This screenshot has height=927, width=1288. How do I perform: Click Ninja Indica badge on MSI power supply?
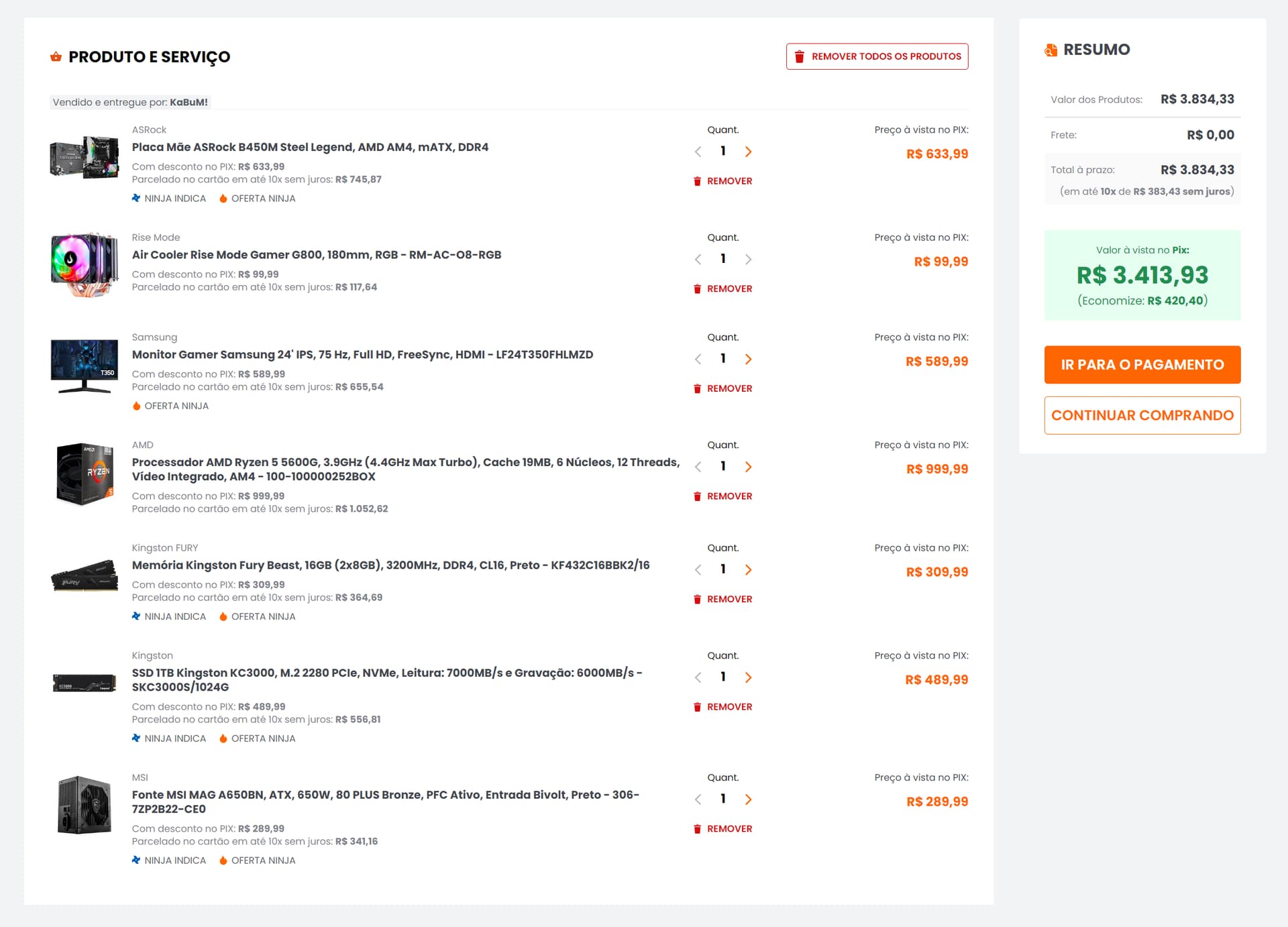(169, 861)
